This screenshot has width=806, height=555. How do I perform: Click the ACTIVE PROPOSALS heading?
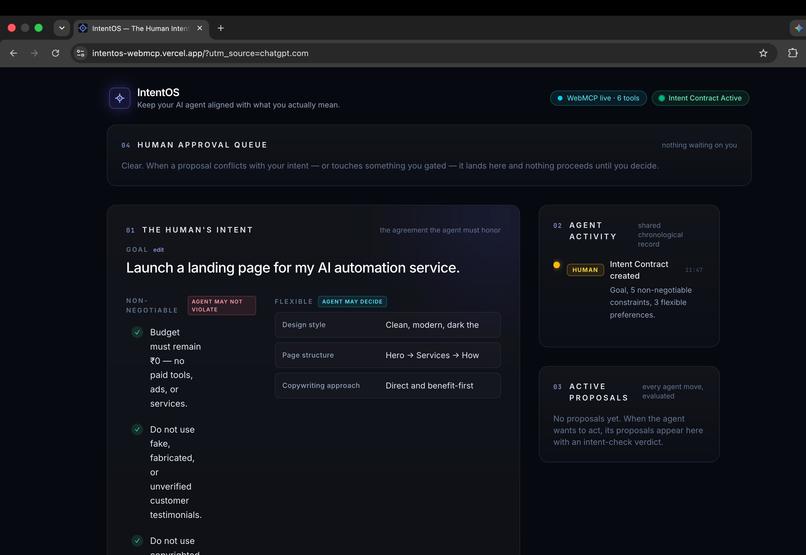pos(598,392)
